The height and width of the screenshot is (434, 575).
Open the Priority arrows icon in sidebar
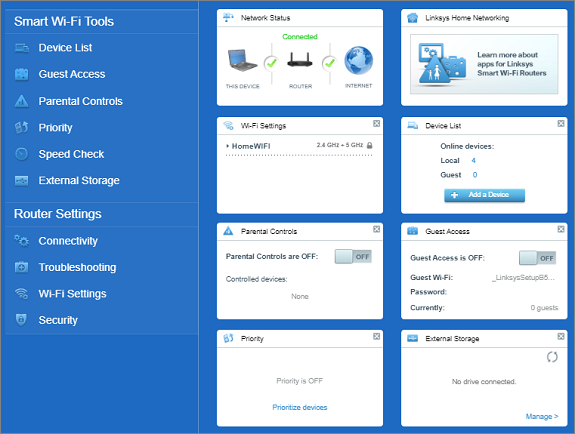pos(22,127)
